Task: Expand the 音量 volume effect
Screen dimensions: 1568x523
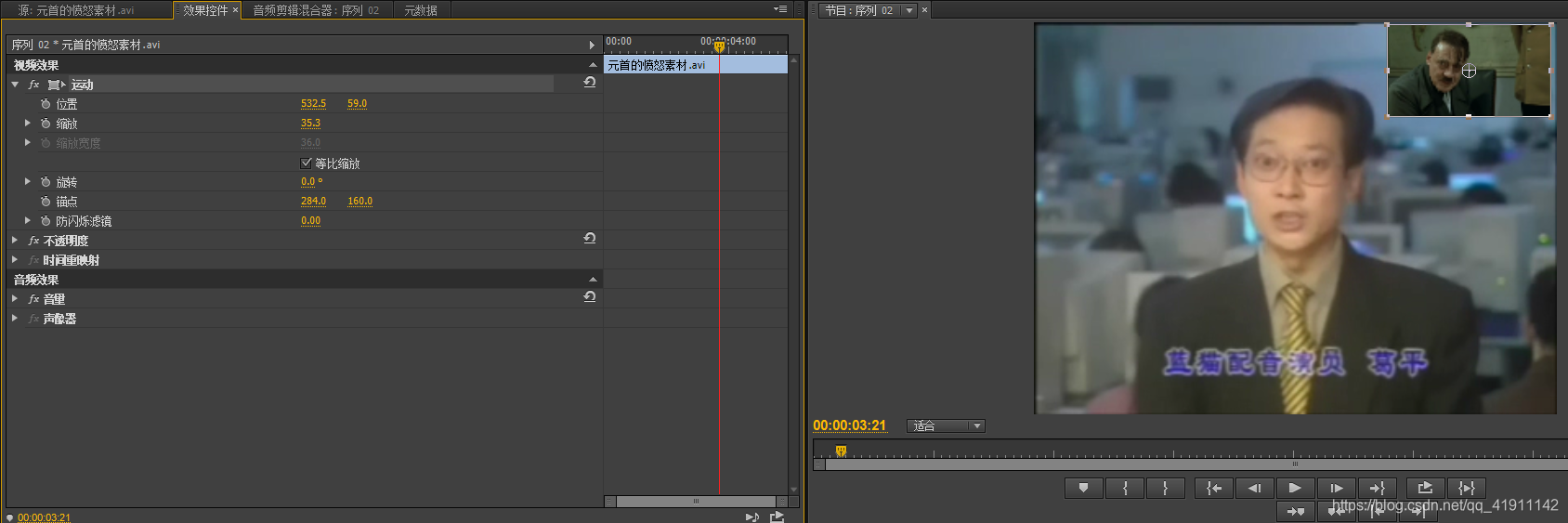Action: tap(15, 298)
